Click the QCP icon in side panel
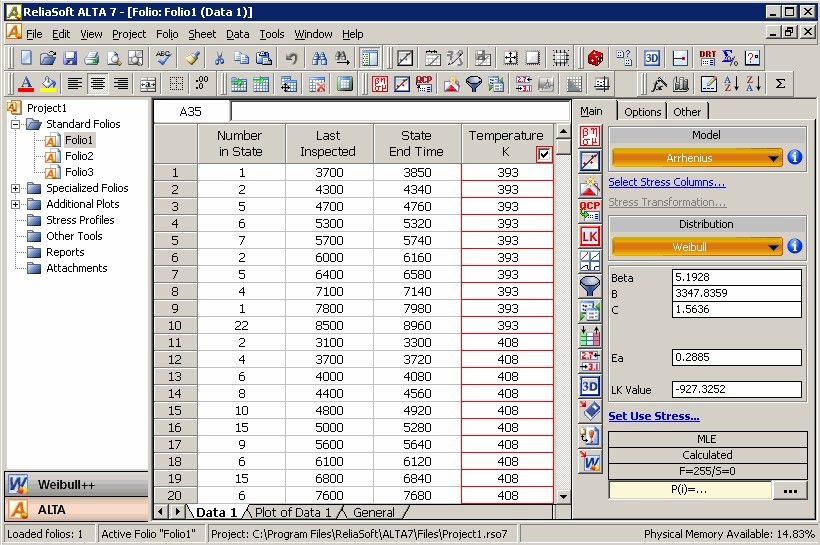This screenshot has height=545, width=820. point(590,211)
